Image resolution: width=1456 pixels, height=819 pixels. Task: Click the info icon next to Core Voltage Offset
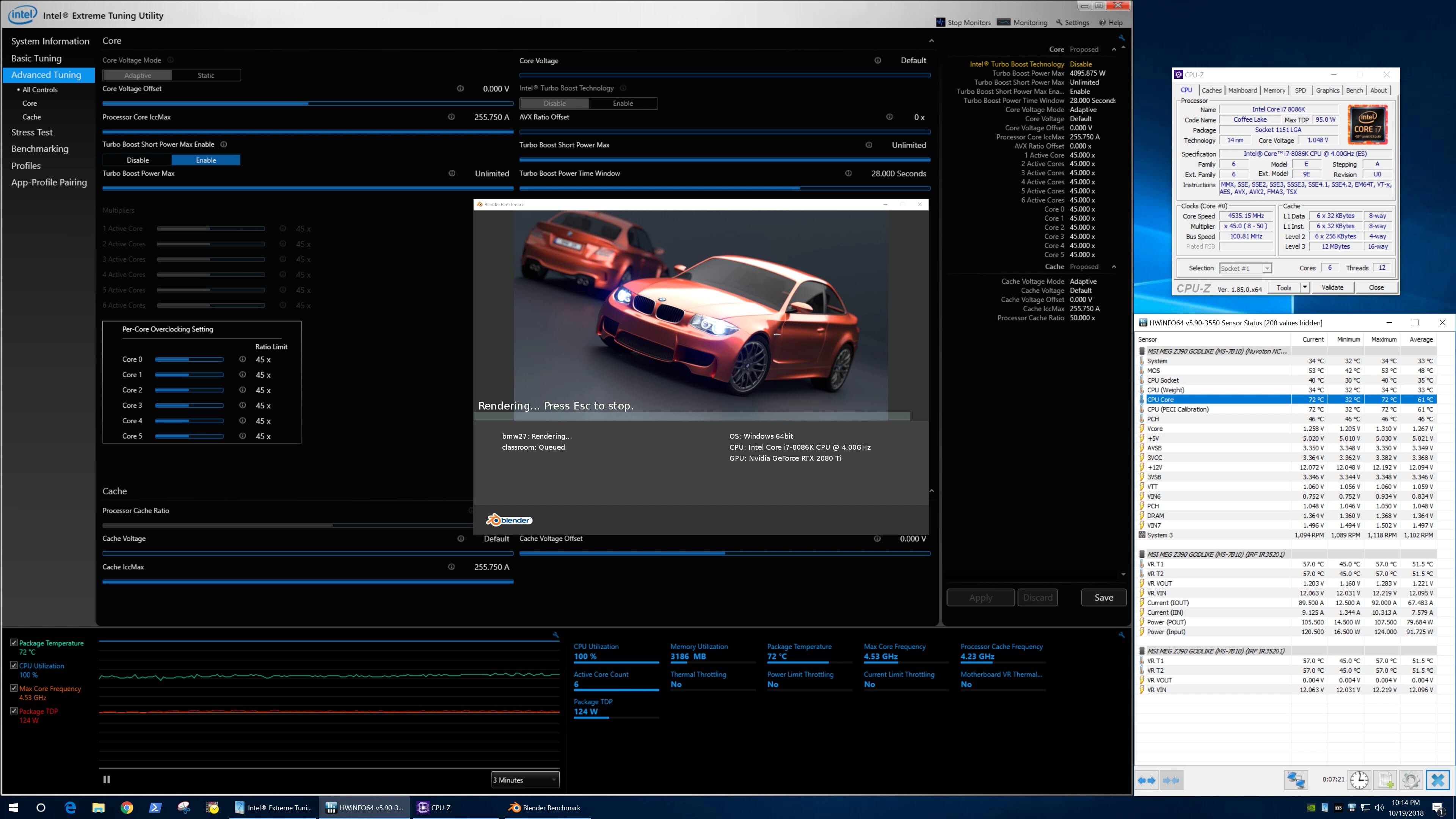click(x=460, y=89)
